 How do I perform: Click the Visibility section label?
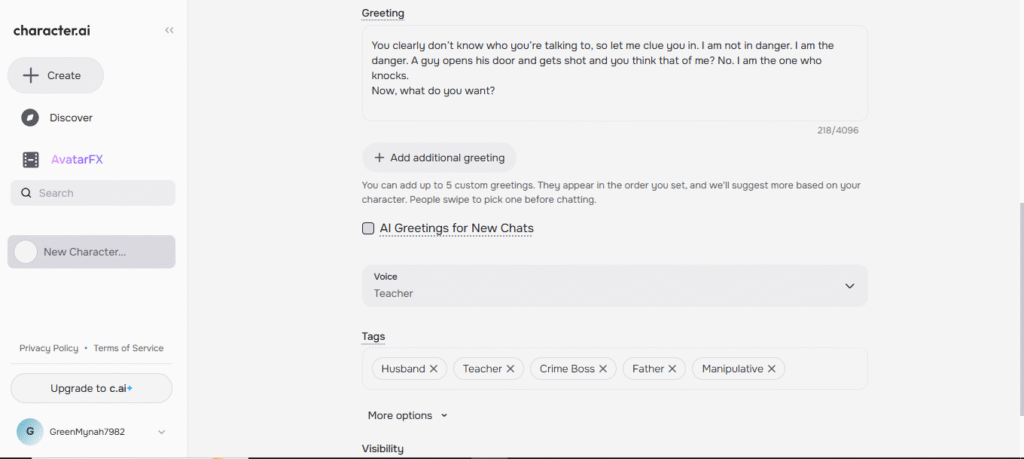(383, 449)
